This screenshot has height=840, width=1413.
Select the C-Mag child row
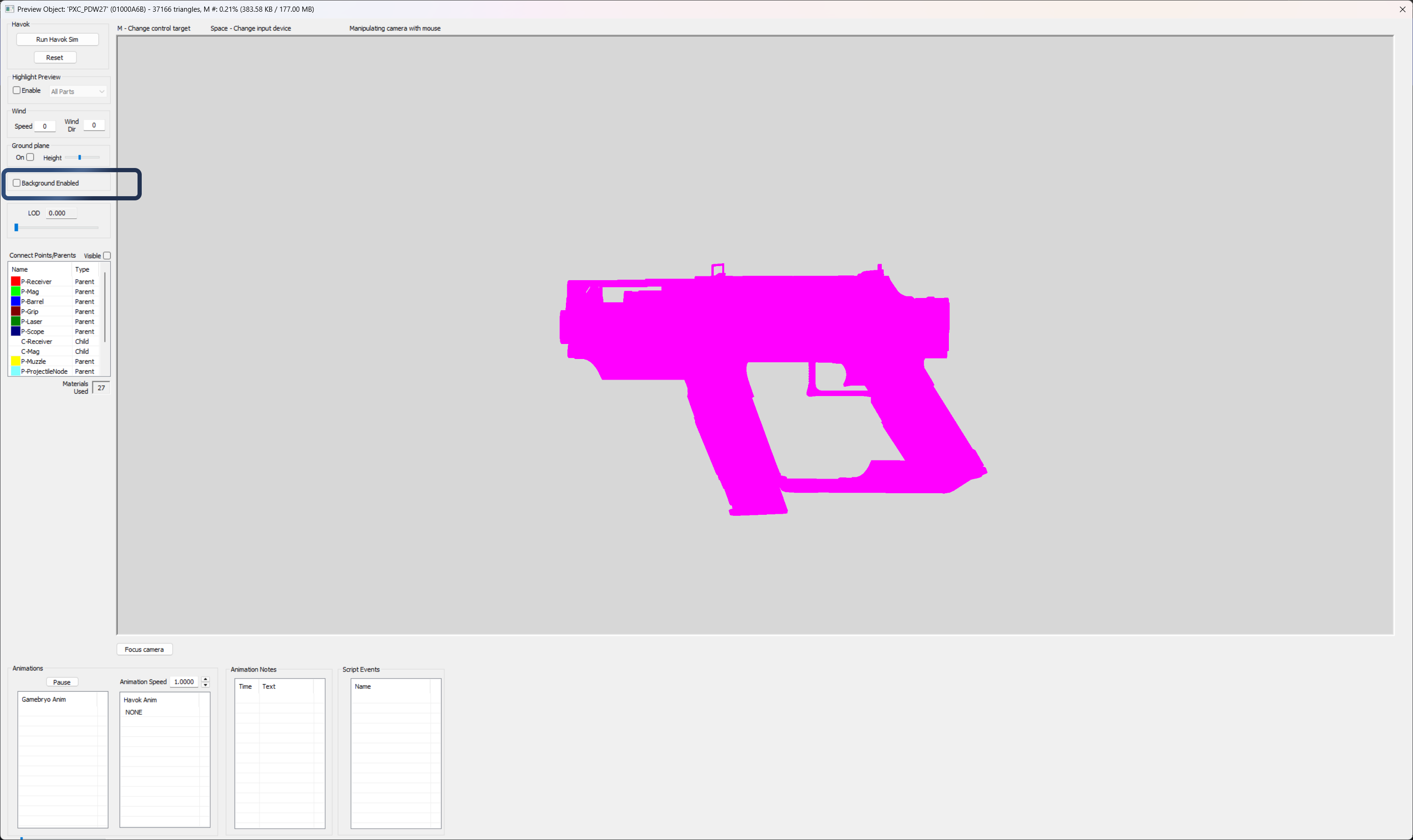tap(55, 351)
